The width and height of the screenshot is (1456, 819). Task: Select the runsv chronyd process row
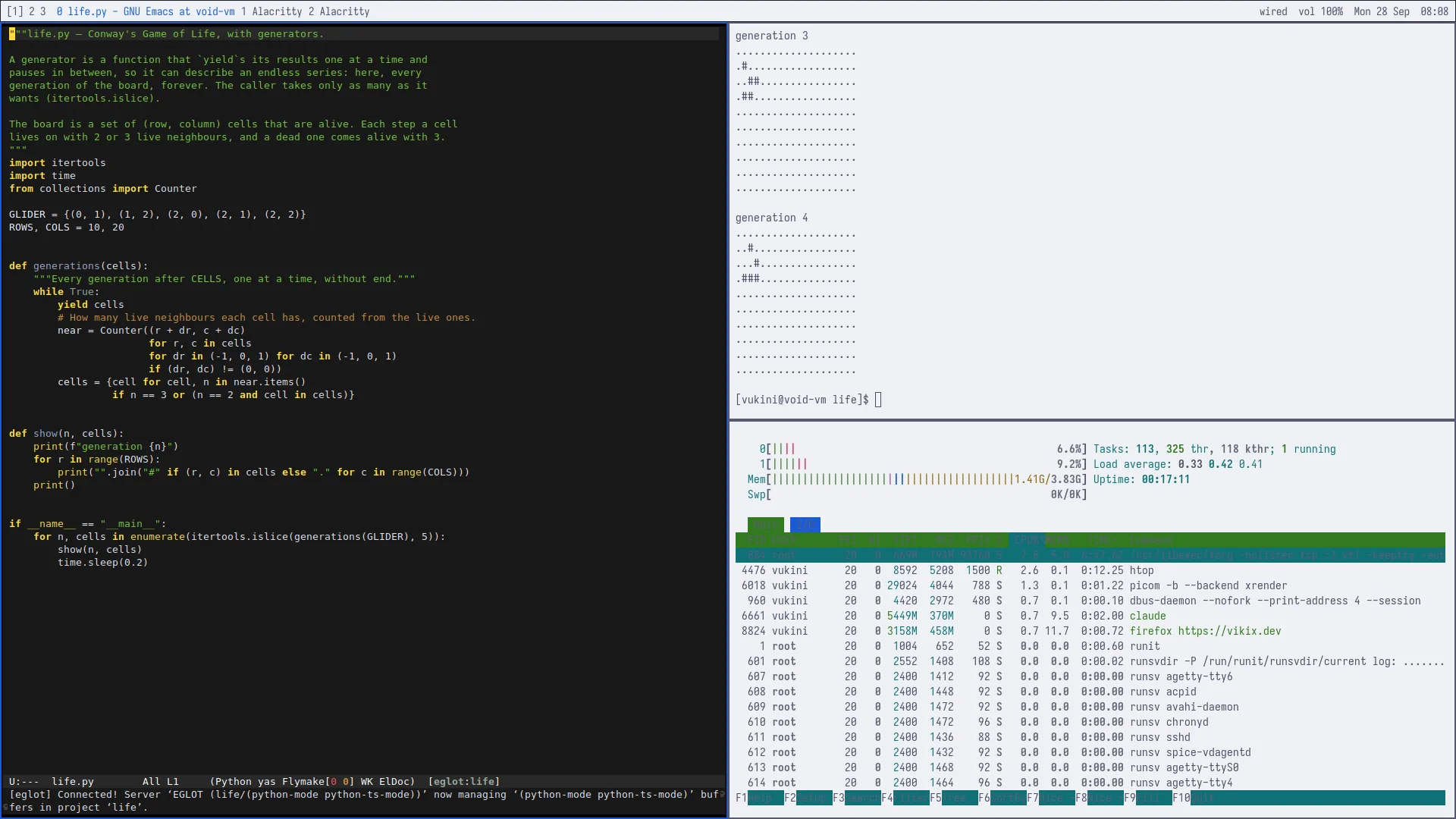point(1090,722)
